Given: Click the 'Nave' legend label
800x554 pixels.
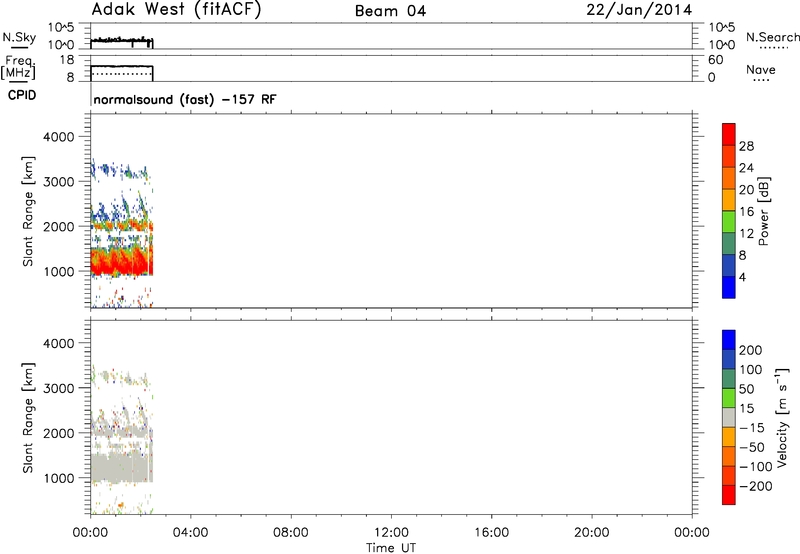Looking at the screenshot, I should pos(761,69).
